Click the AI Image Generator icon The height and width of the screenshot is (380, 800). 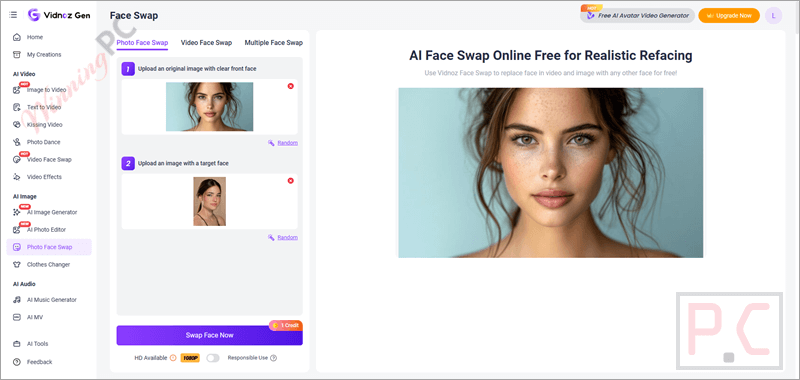[x=17, y=212]
